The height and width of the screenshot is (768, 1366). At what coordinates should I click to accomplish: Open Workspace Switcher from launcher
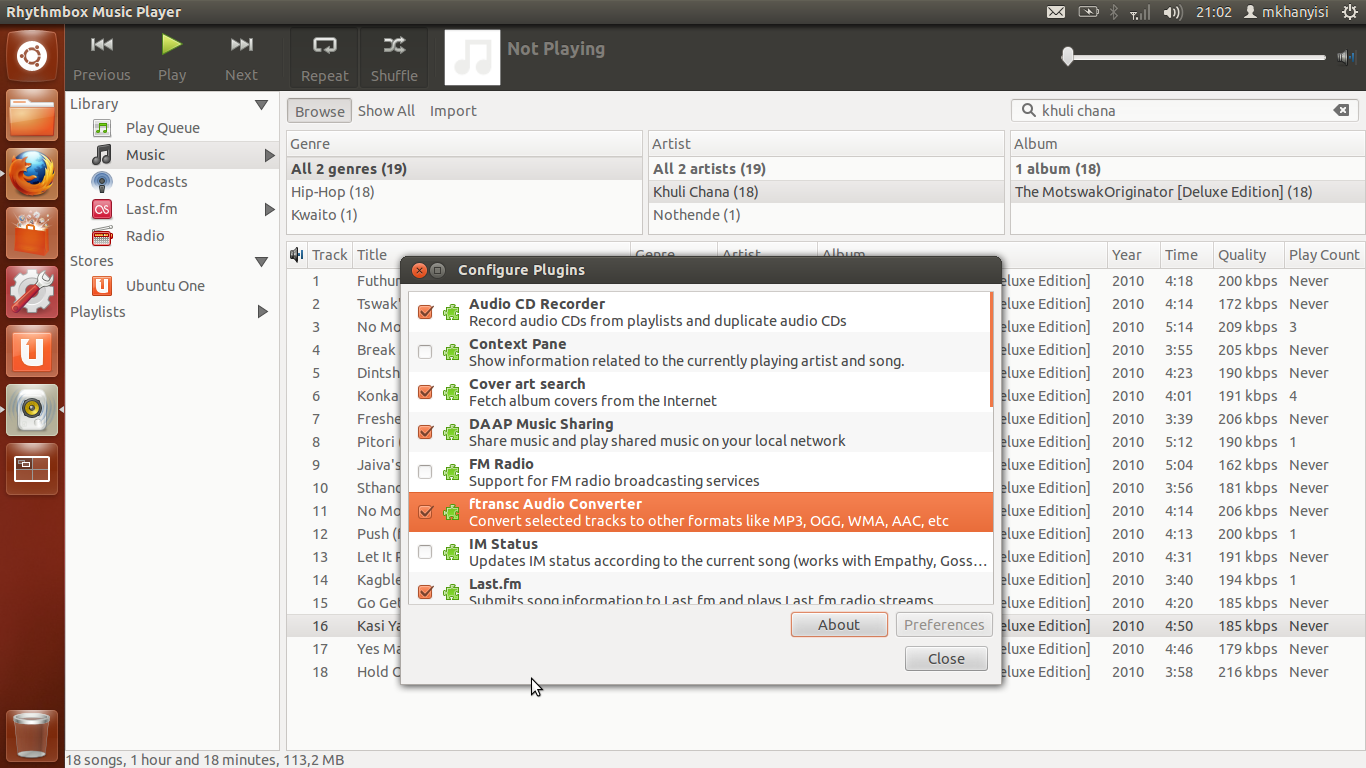click(32, 469)
